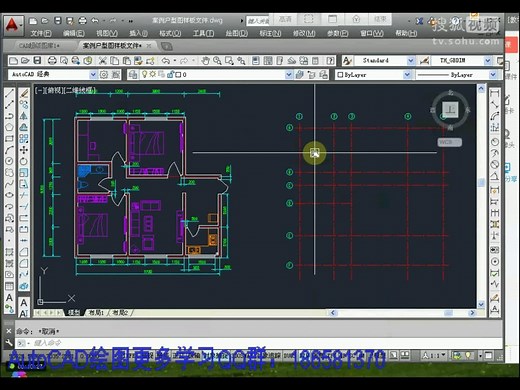This screenshot has height=390, width=520.
Task: Click title bar search input box
Action: (x=257, y=21)
